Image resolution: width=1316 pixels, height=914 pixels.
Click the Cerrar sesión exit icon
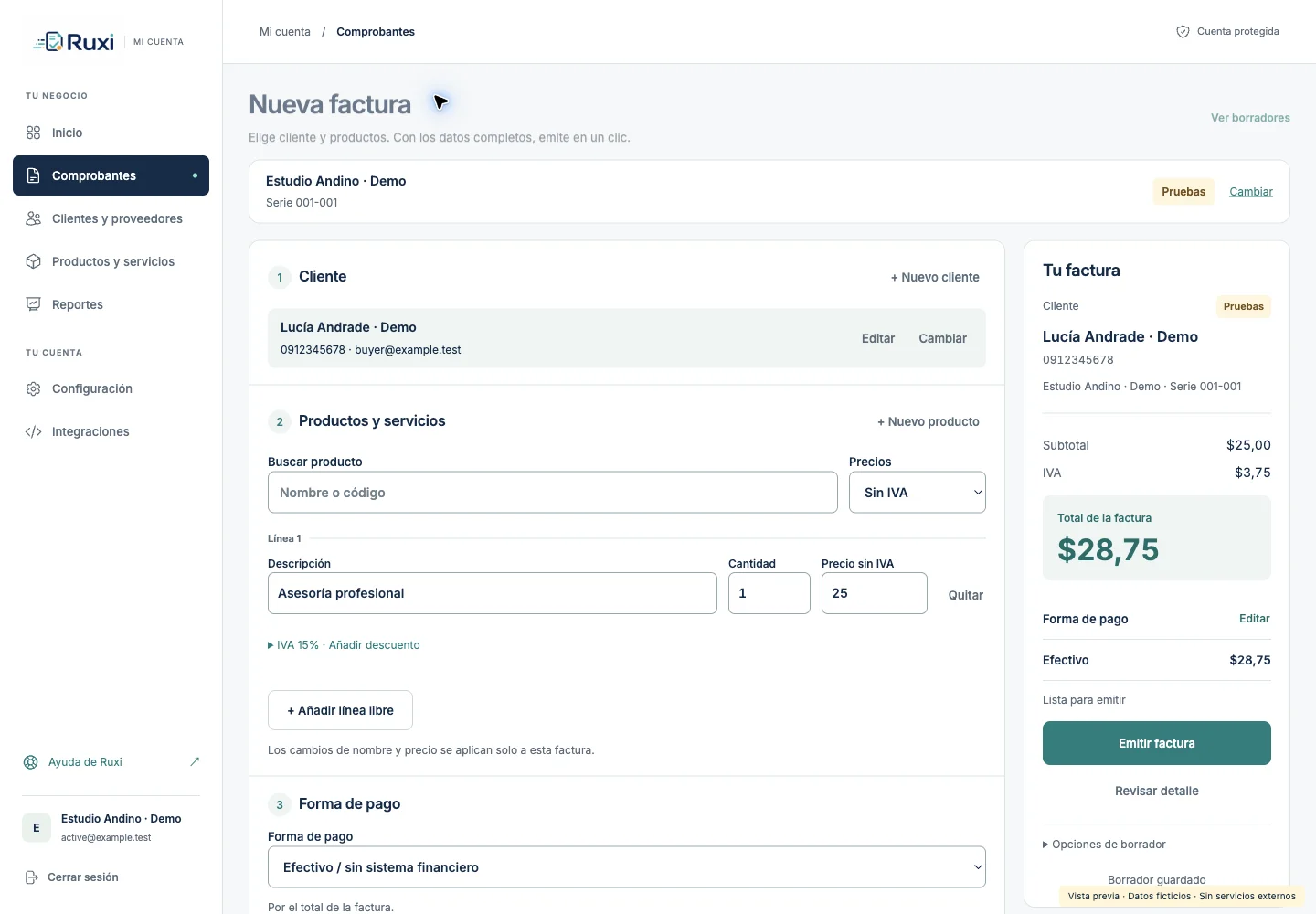(x=30, y=877)
